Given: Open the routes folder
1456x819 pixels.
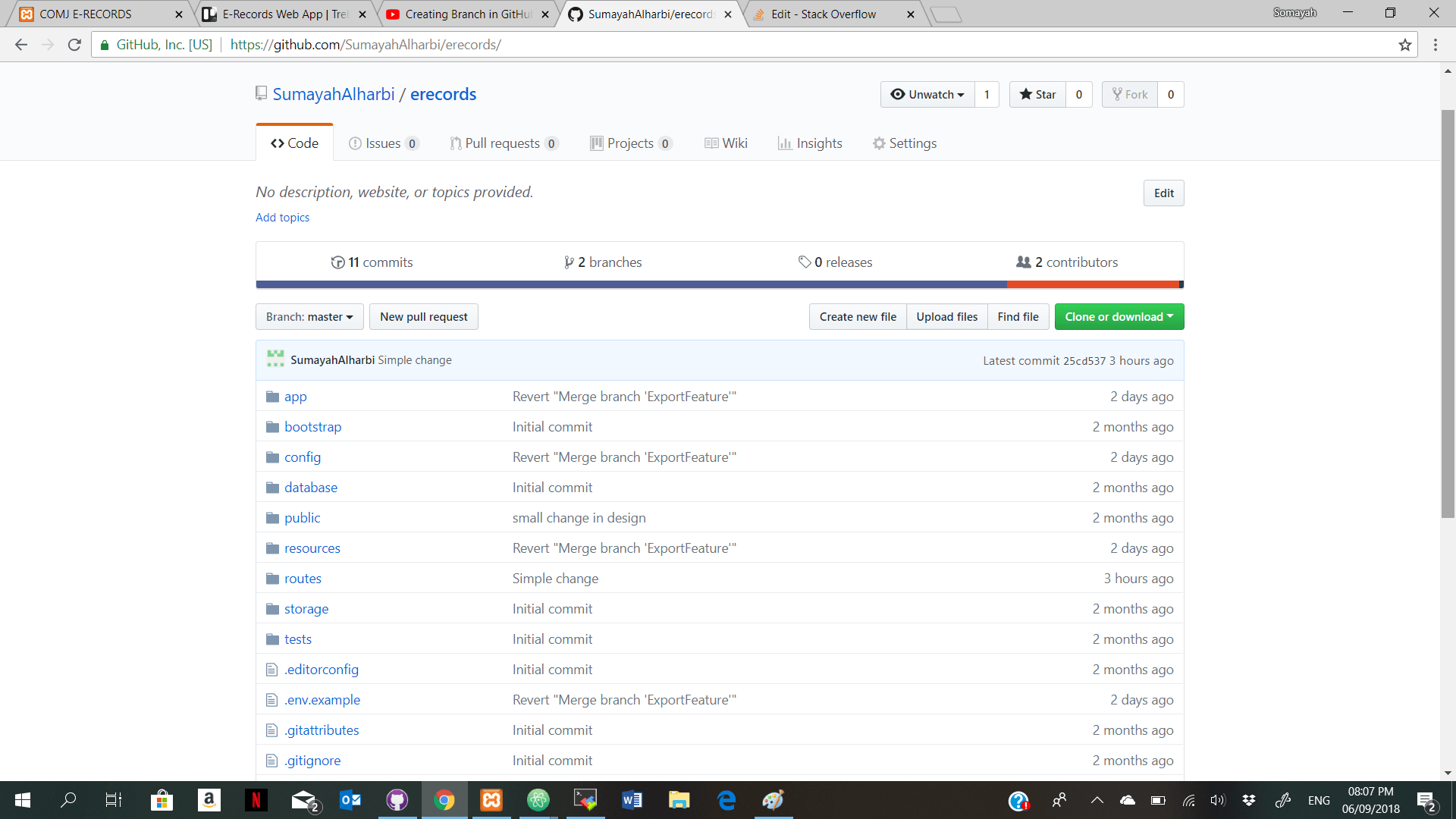Looking at the screenshot, I should coord(303,579).
